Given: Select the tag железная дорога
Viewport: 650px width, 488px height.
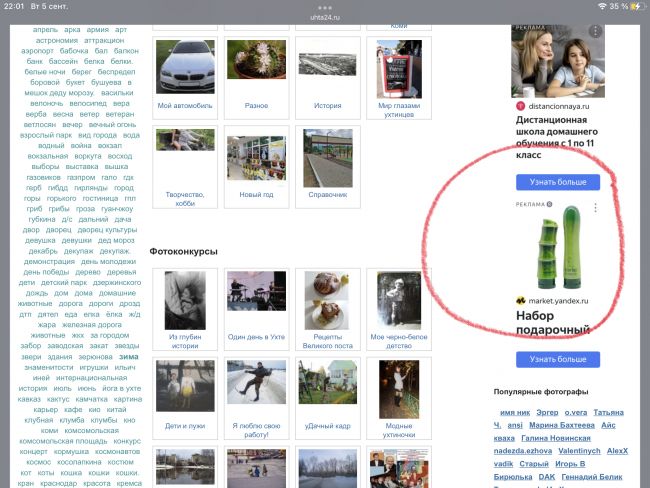Looking at the screenshot, I should 92,325.
